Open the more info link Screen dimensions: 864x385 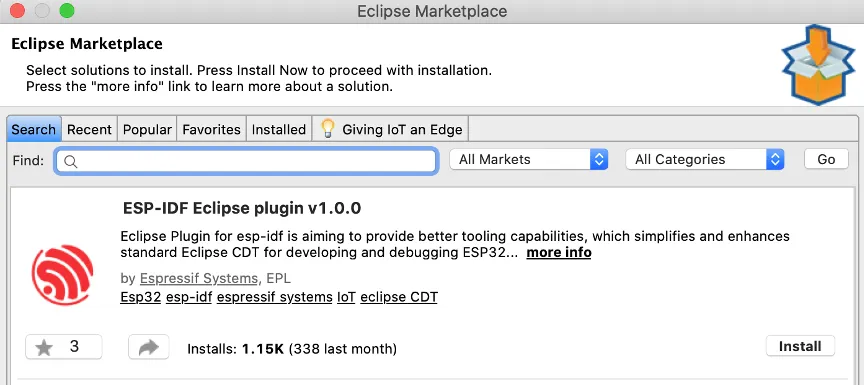point(559,253)
